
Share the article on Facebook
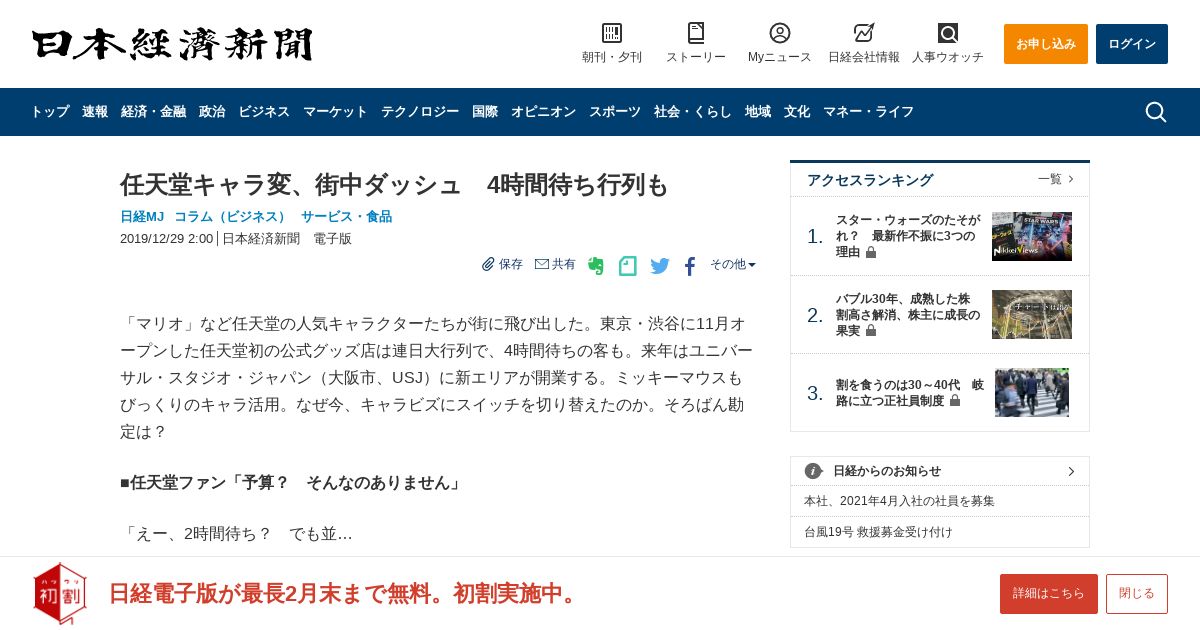[690, 266]
